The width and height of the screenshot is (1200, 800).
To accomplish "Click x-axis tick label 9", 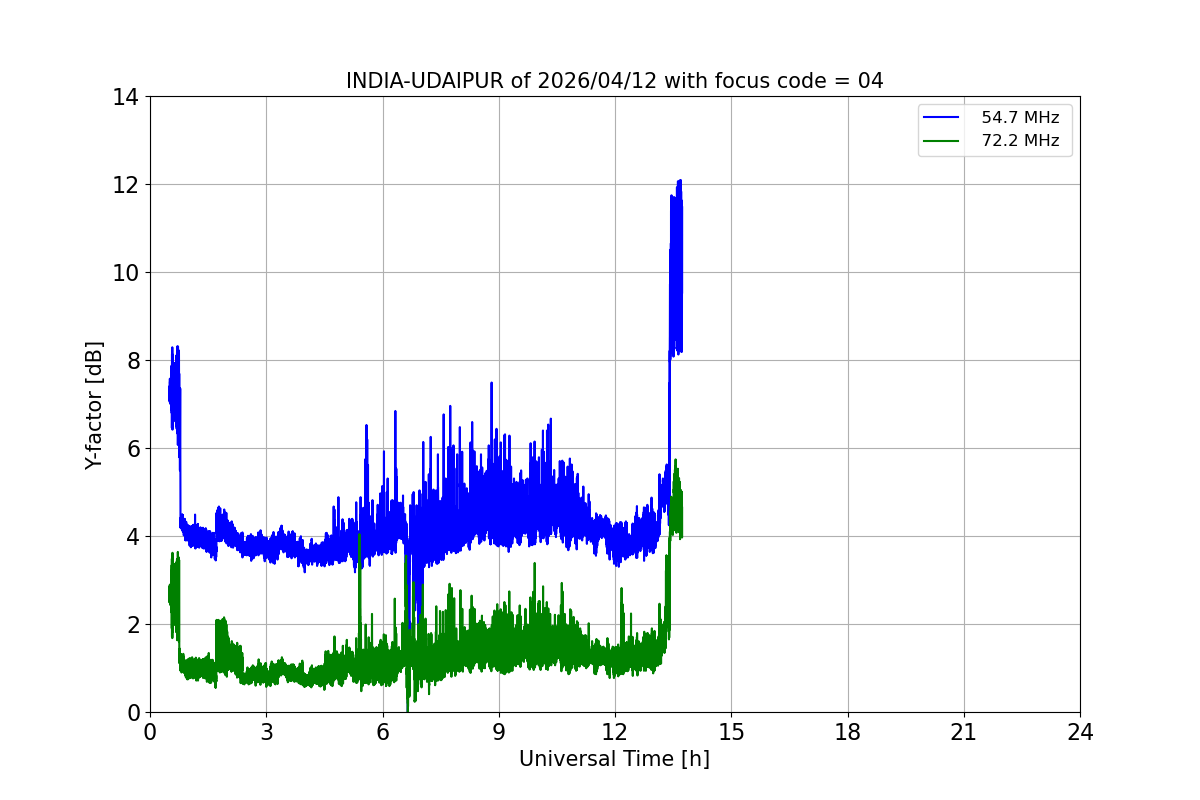I will [498, 732].
